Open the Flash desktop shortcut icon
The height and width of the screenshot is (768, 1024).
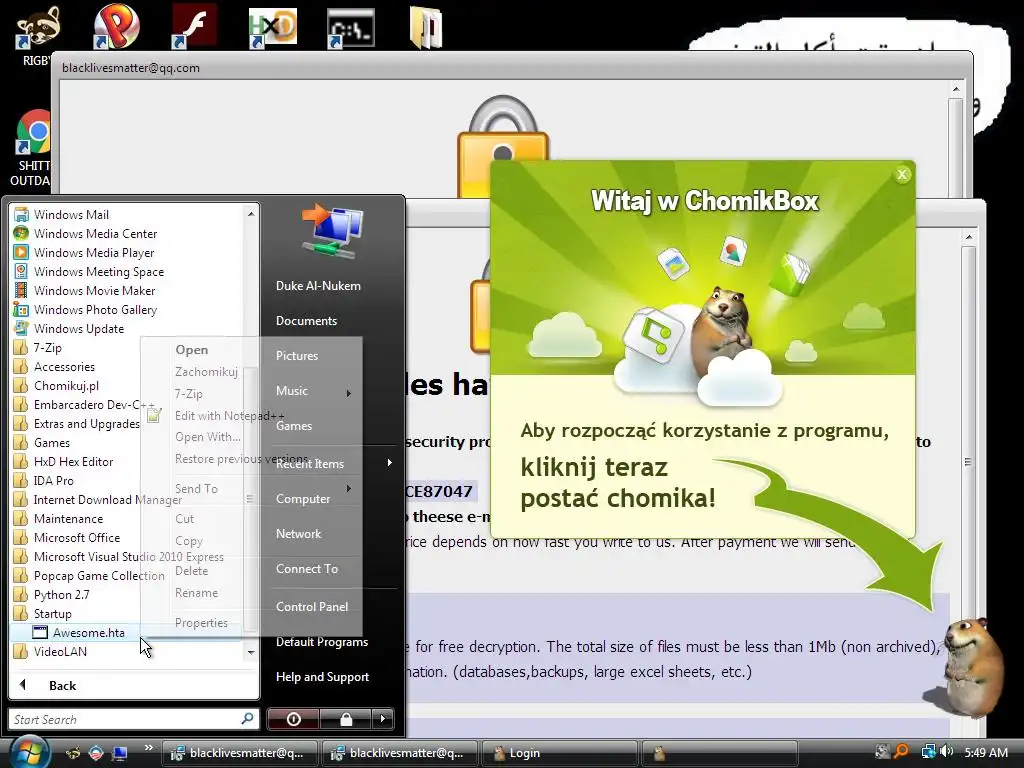pyautogui.click(x=194, y=27)
